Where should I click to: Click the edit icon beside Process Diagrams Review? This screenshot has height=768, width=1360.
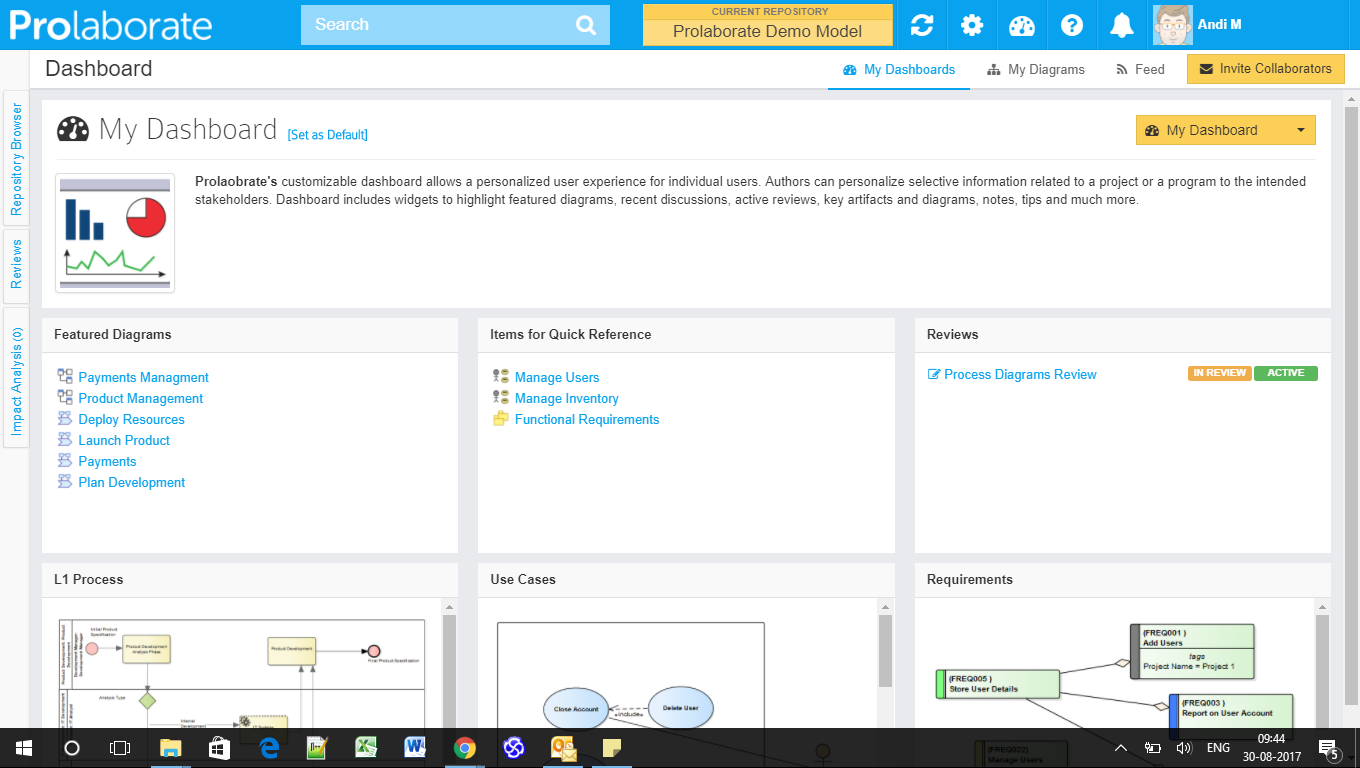click(934, 374)
